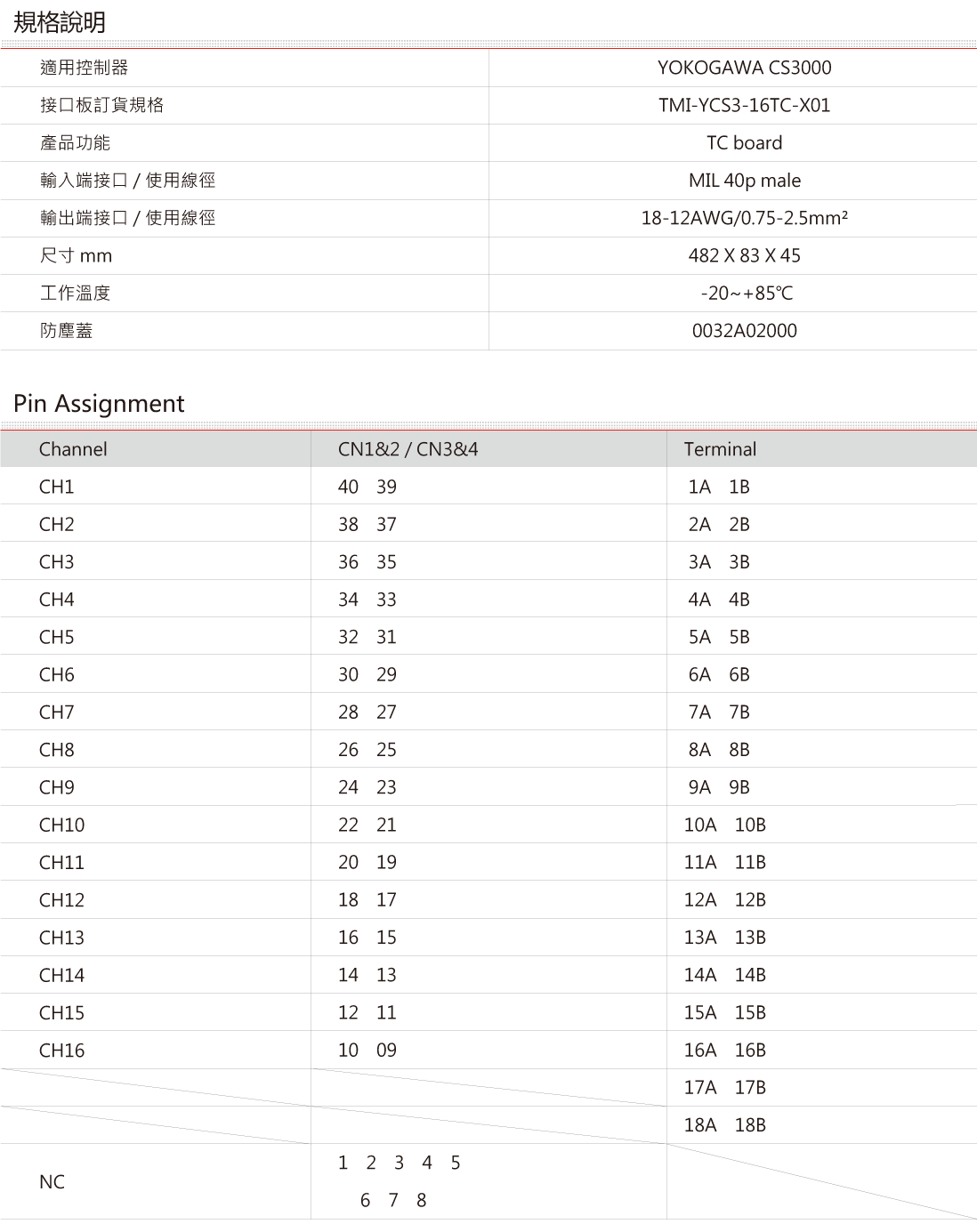Viewport: 977px width, 1232px height.
Task: Click the 2A 2B terminal cell
Action: [719, 524]
